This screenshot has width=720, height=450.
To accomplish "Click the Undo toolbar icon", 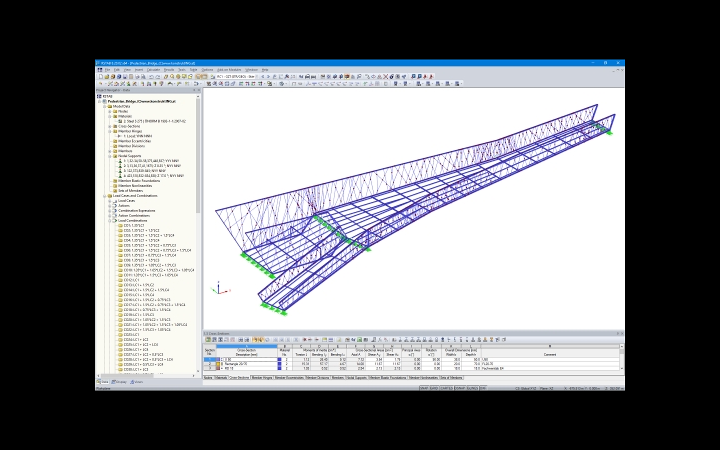I will click(151, 77).
